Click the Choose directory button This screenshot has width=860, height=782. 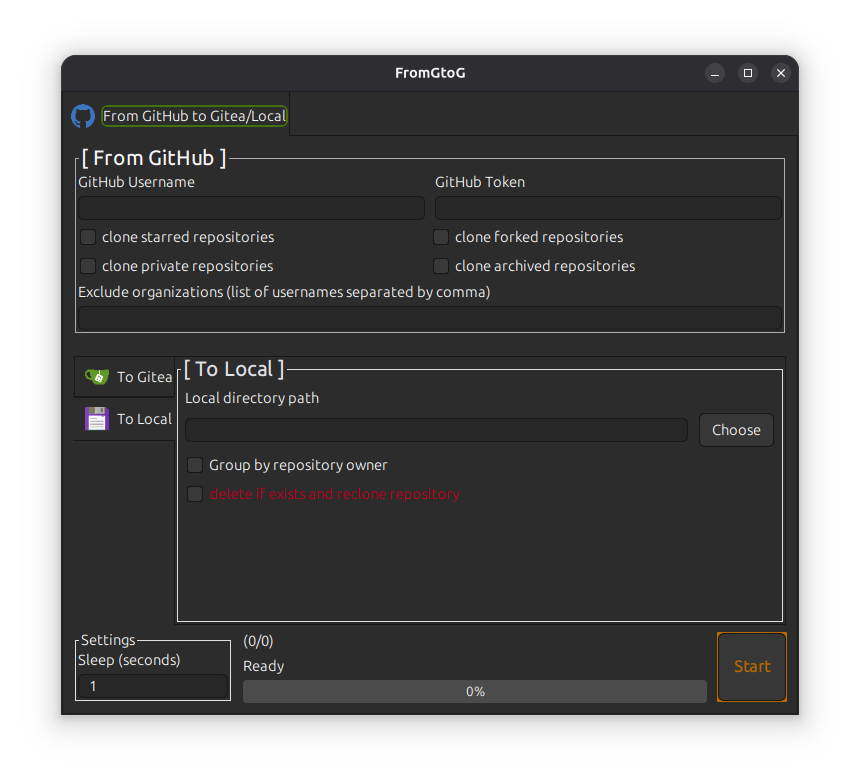tap(736, 430)
